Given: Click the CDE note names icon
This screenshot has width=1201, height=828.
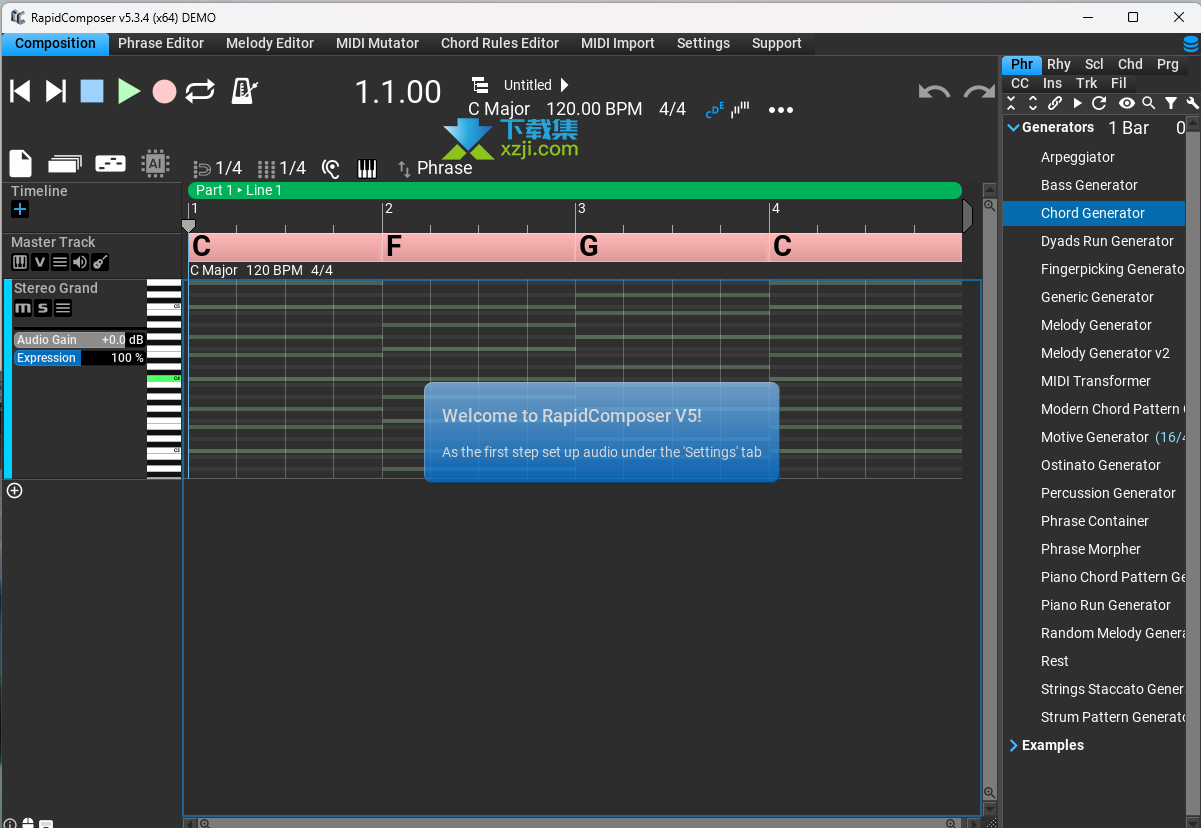Looking at the screenshot, I should coord(715,110).
